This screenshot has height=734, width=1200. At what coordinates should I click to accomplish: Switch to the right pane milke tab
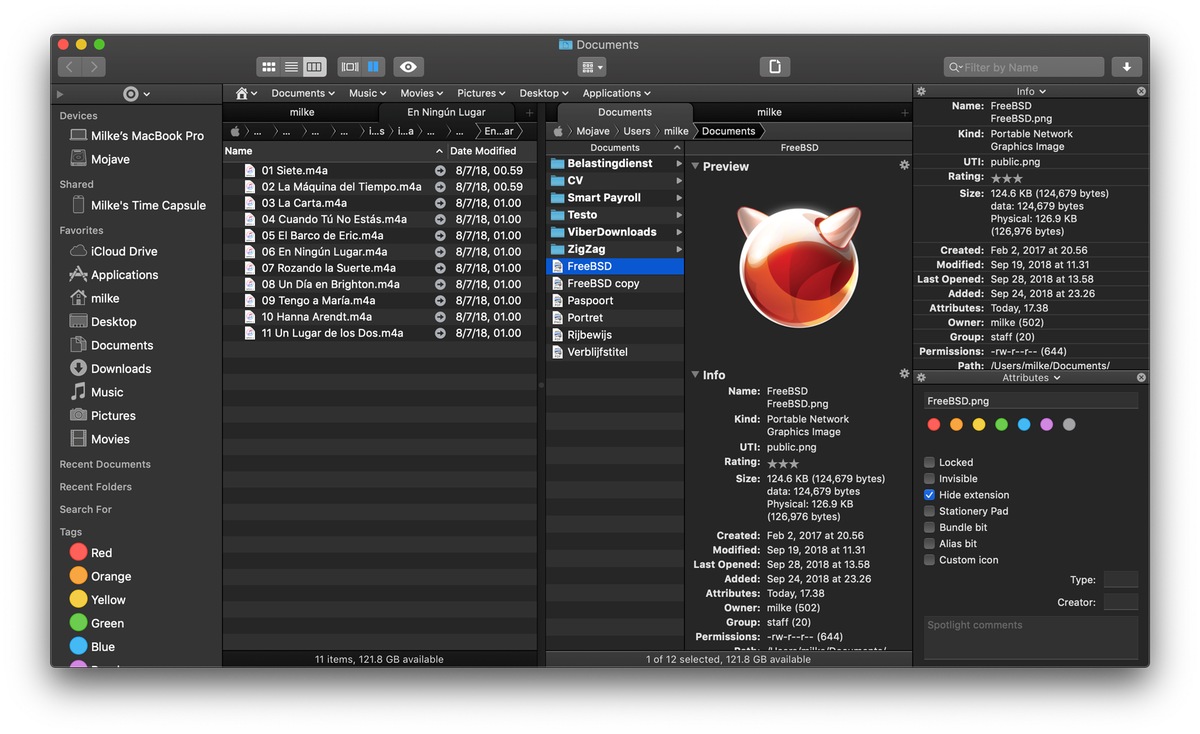coord(769,112)
